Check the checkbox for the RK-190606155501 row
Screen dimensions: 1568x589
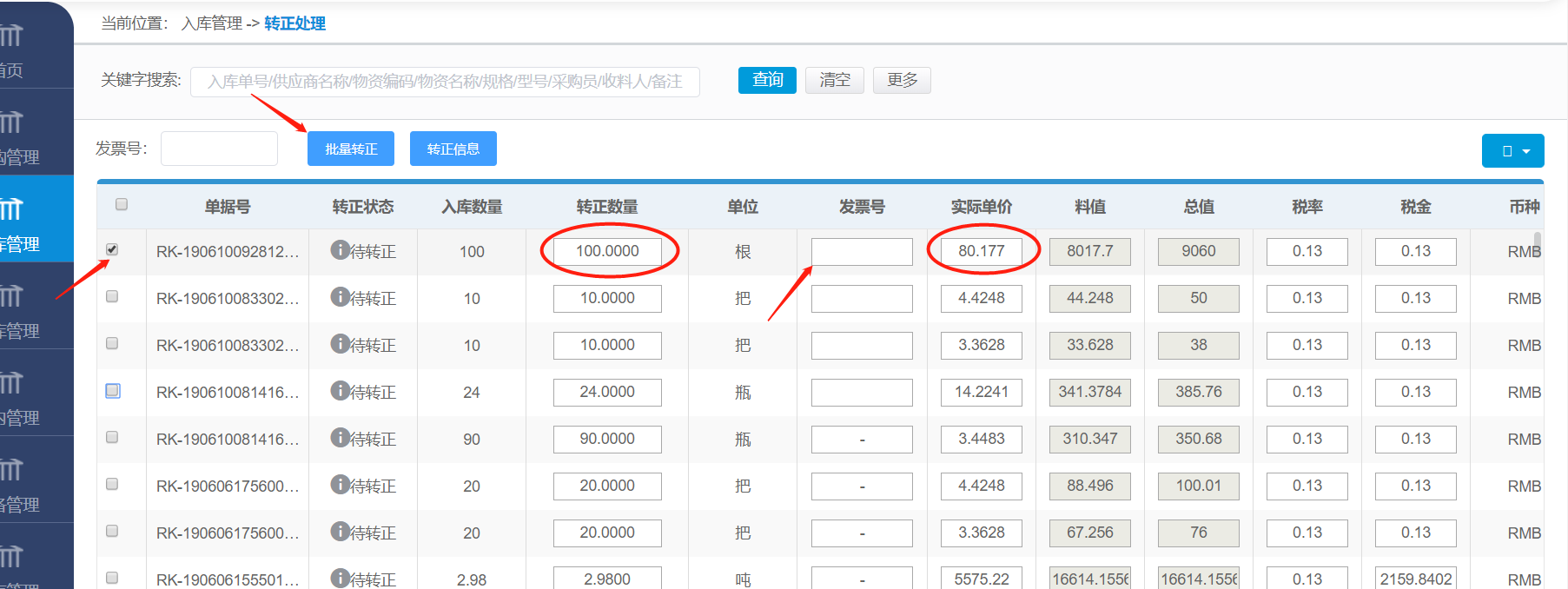tap(112, 578)
